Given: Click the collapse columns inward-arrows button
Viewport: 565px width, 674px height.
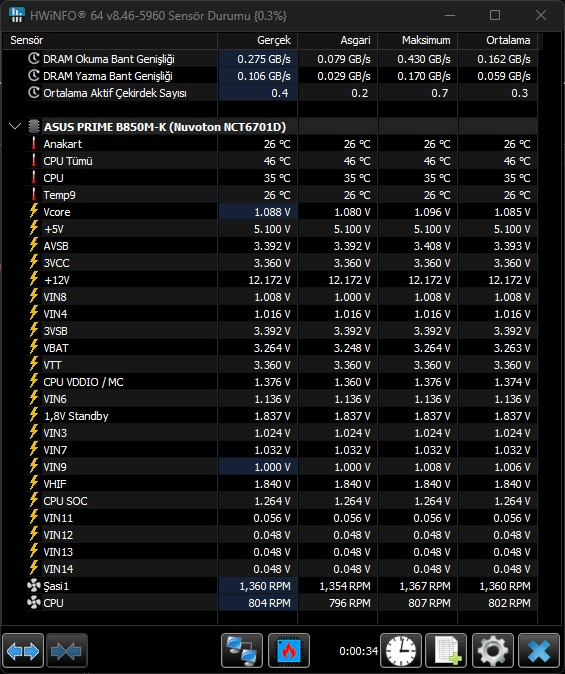Looking at the screenshot, I should (67, 651).
